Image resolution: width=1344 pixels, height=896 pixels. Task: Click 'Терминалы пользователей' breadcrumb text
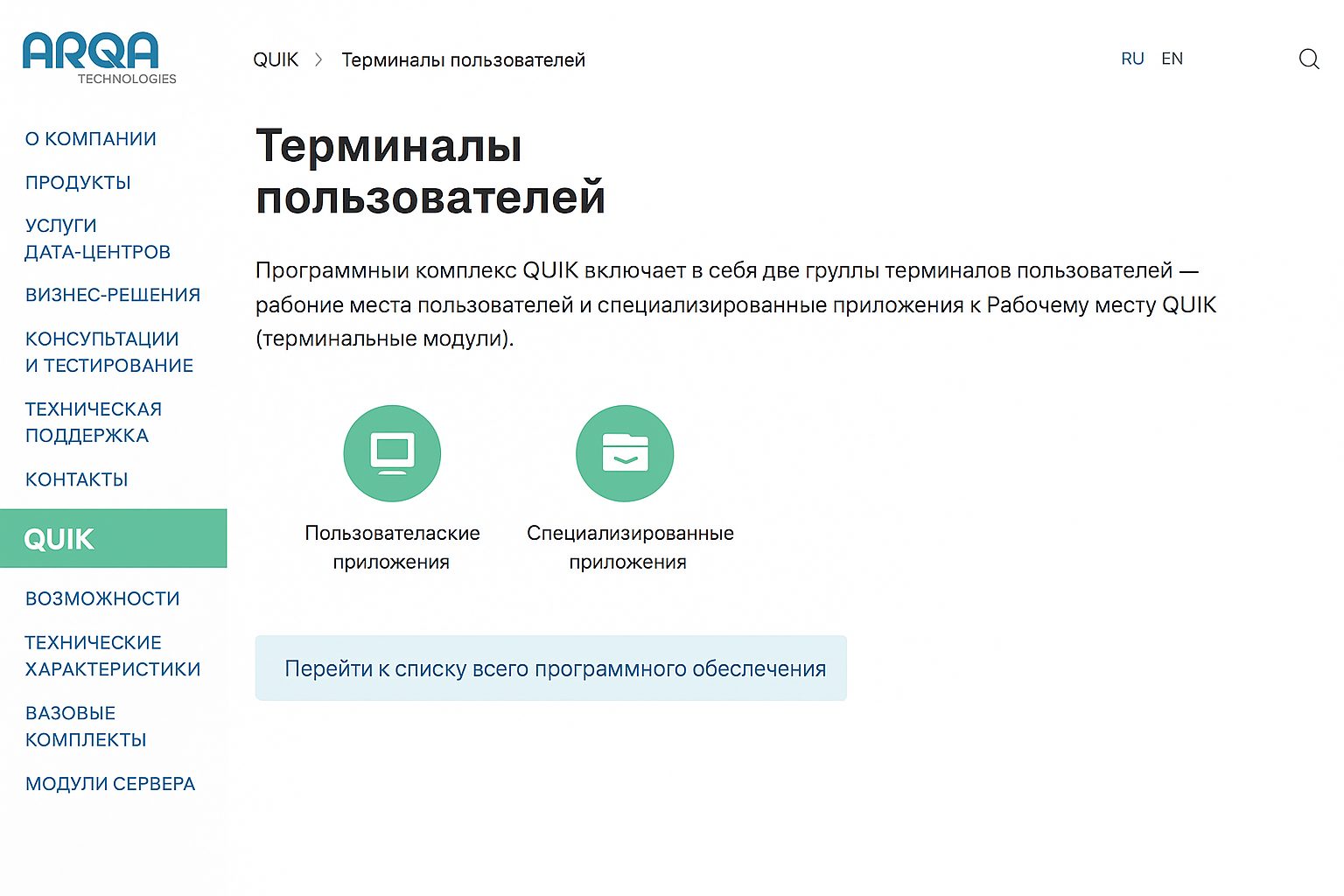[x=463, y=59]
